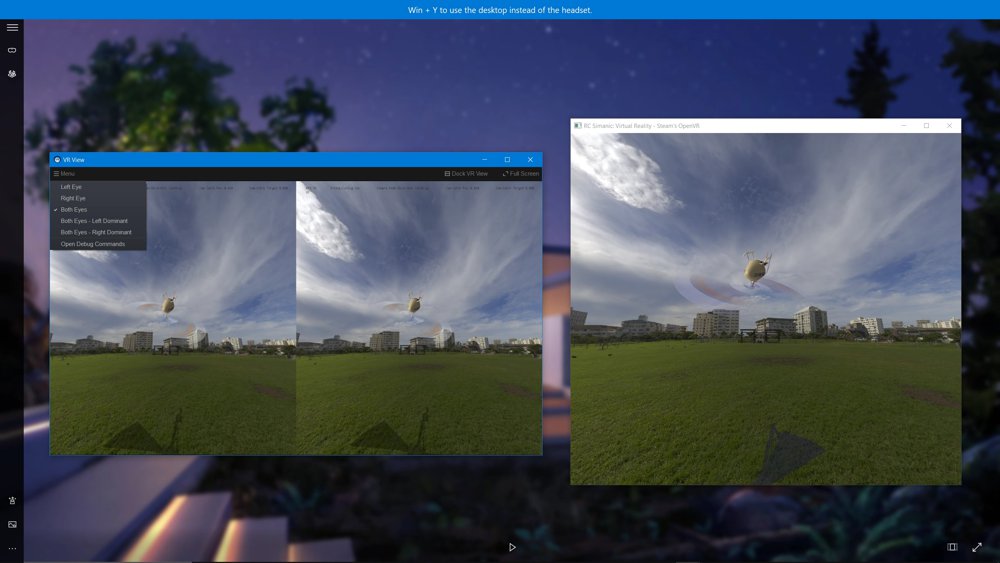
Task: Minimize the VR View window
Action: pyautogui.click(x=485, y=159)
